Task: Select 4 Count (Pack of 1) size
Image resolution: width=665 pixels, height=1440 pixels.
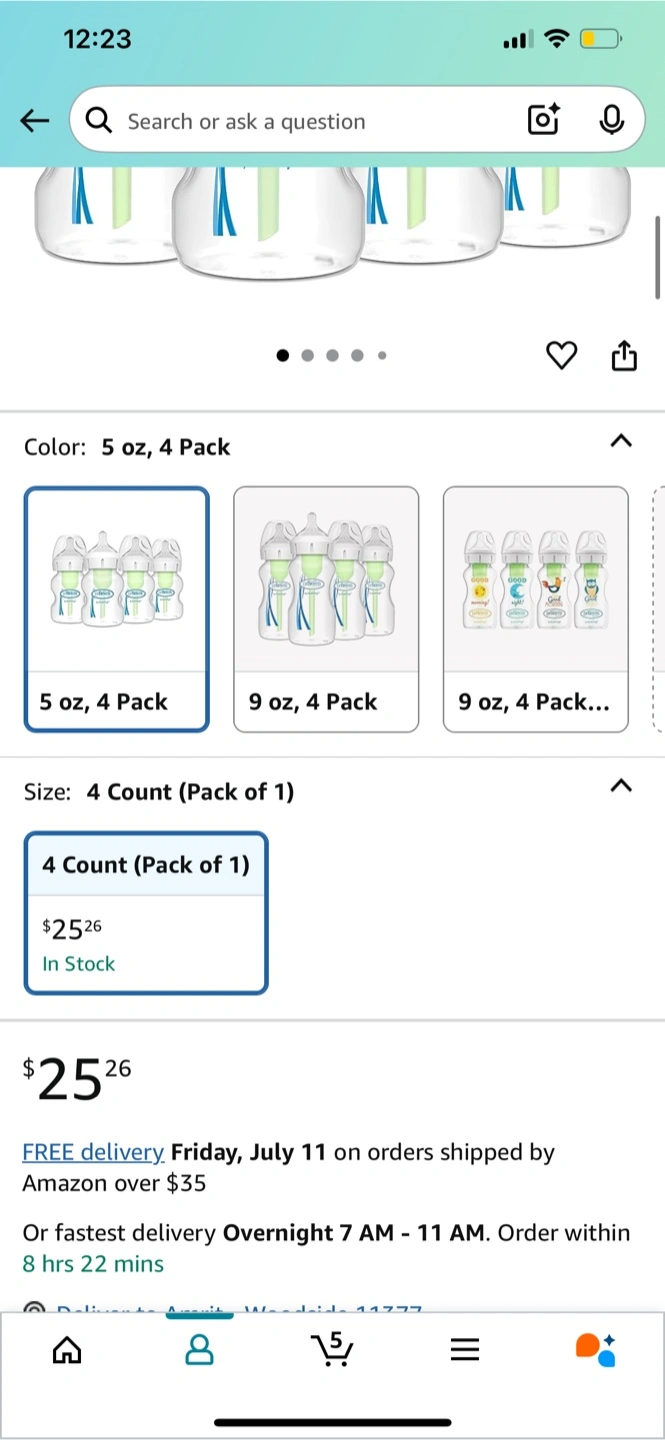Action: point(146,913)
